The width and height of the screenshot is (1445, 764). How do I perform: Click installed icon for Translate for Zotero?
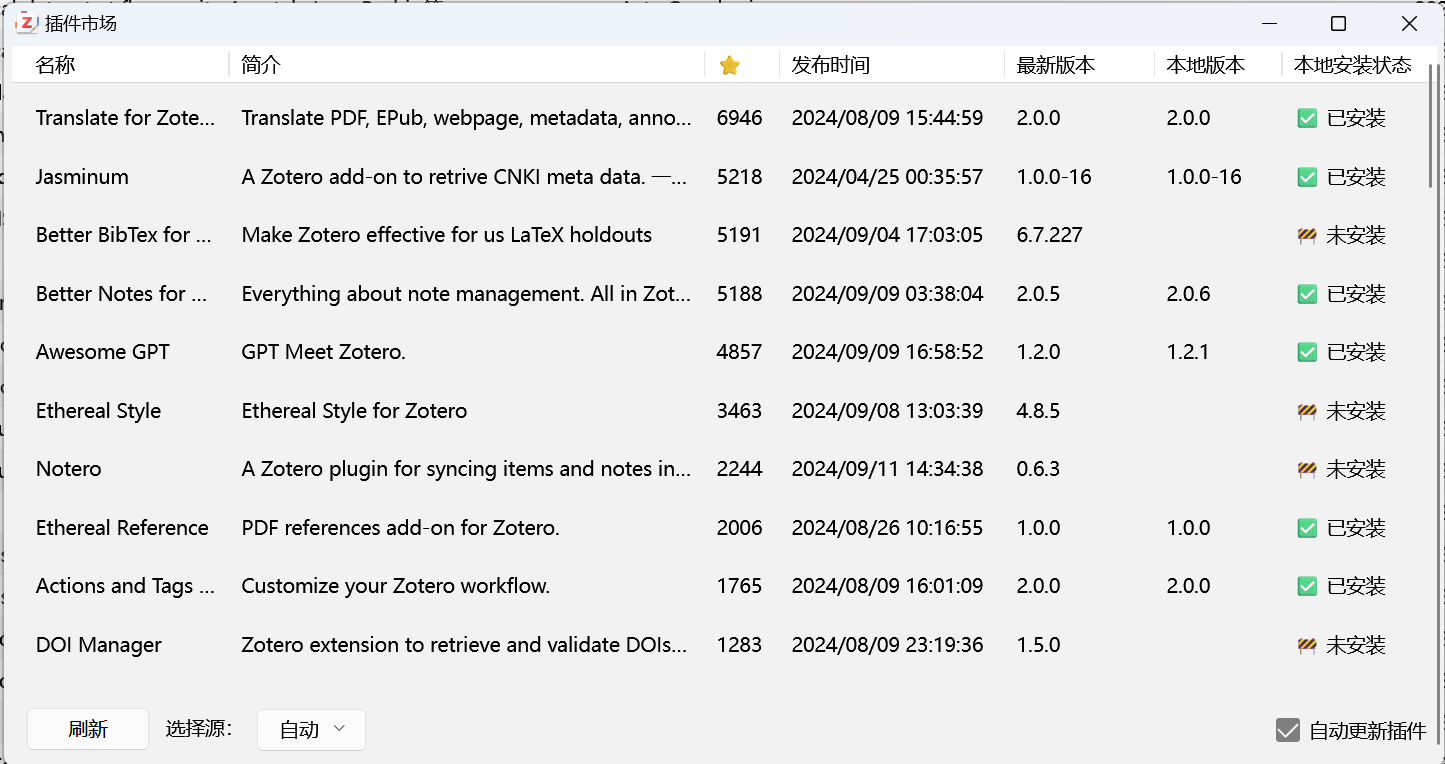click(1307, 118)
